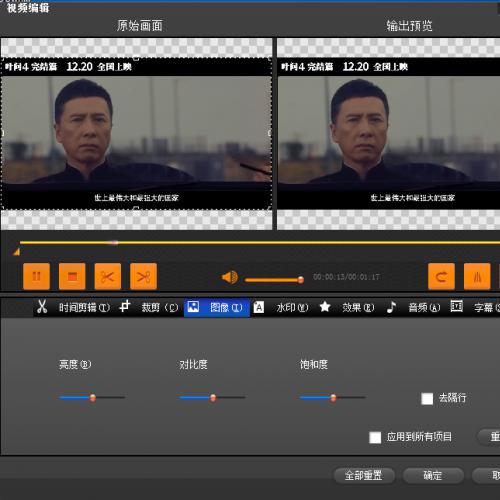The height and width of the screenshot is (500, 500).
Task: Click the music note audio icon
Action: click(392, 307)
